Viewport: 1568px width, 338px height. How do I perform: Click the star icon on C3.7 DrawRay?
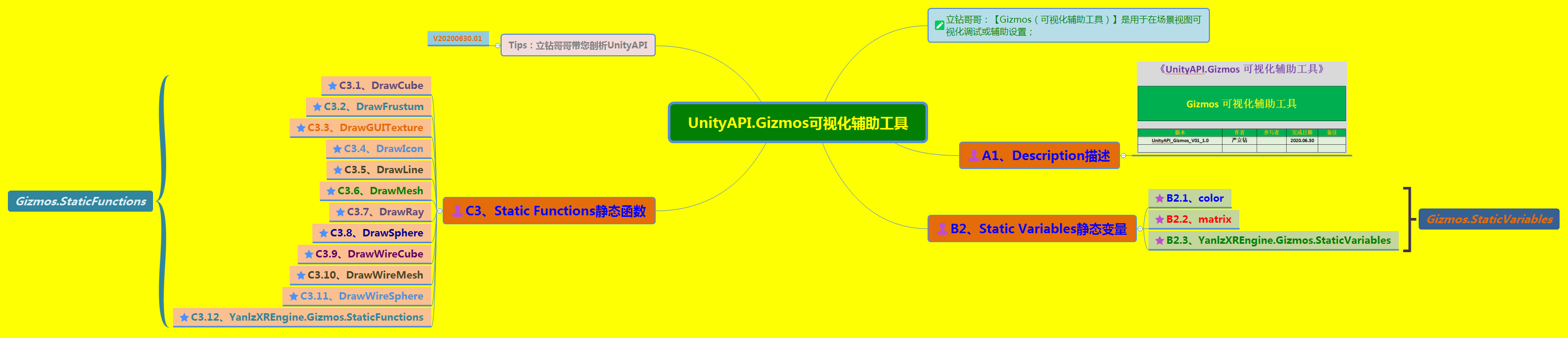[340, 212]
